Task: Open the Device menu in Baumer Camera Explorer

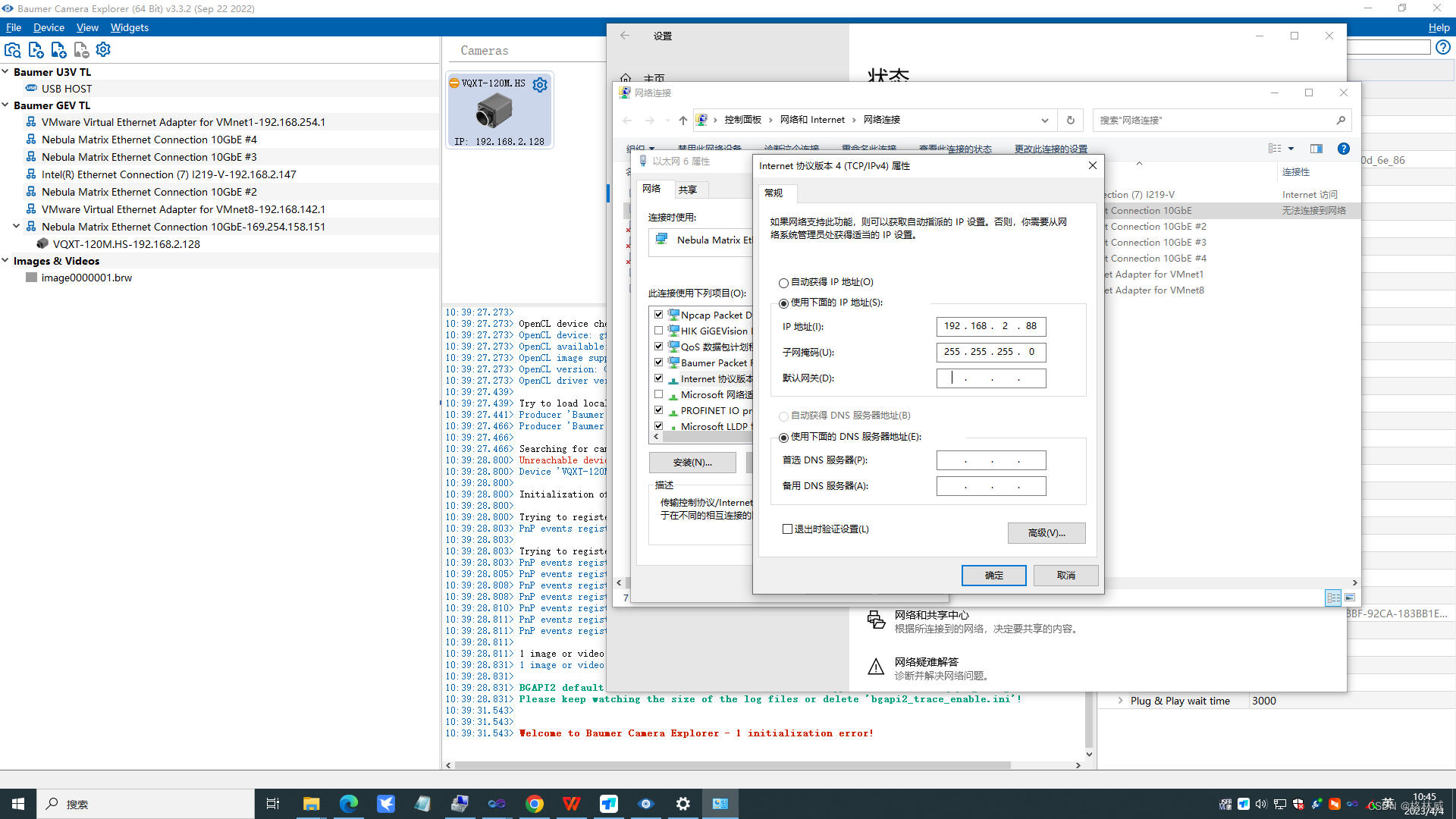Action: 47,27
